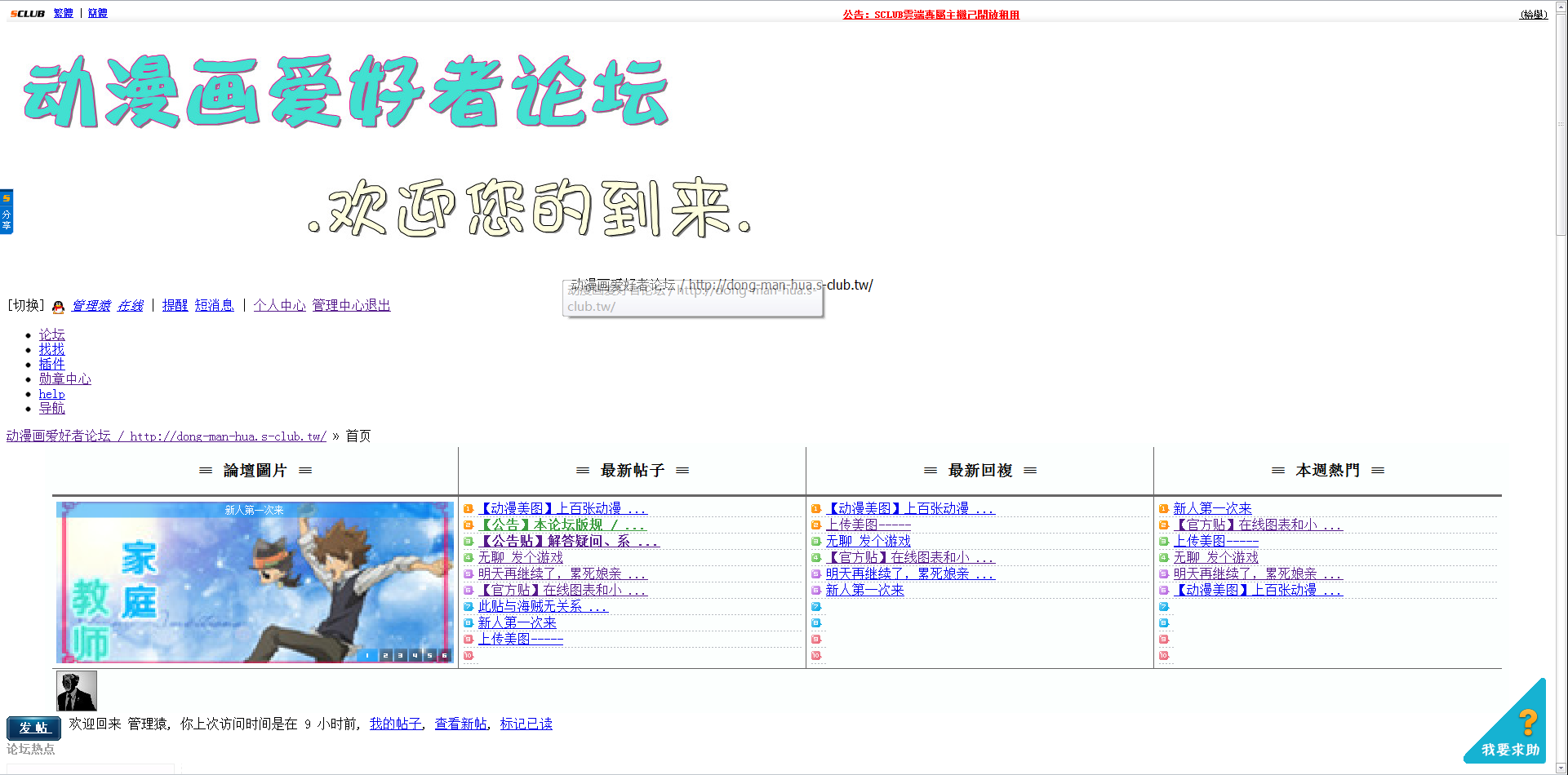Select the 論壇圖片 column header
The width and height of the screenshot is (1568, 775).
tap(255, 470)
